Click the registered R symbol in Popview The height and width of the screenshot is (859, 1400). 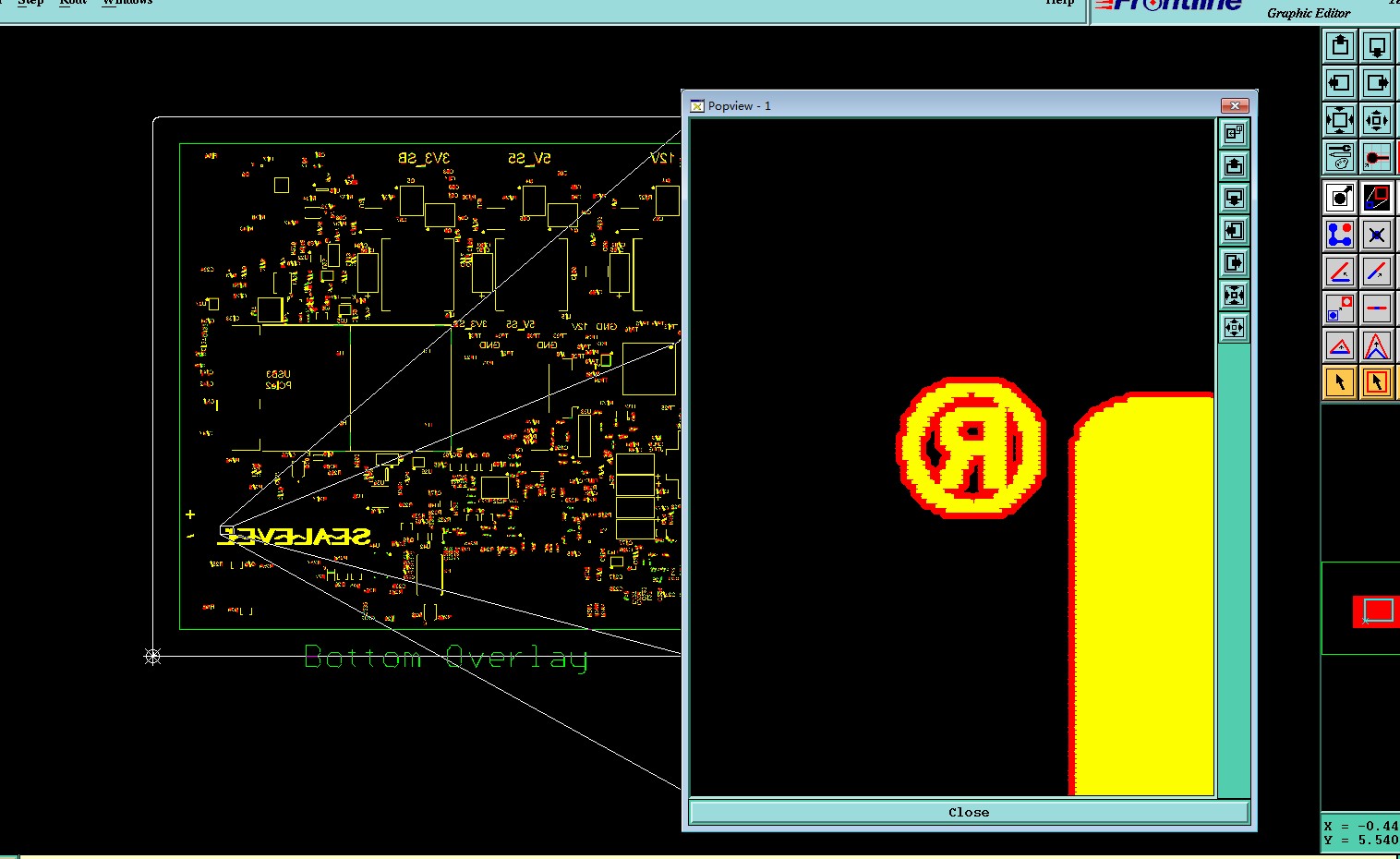pos(972,447)
